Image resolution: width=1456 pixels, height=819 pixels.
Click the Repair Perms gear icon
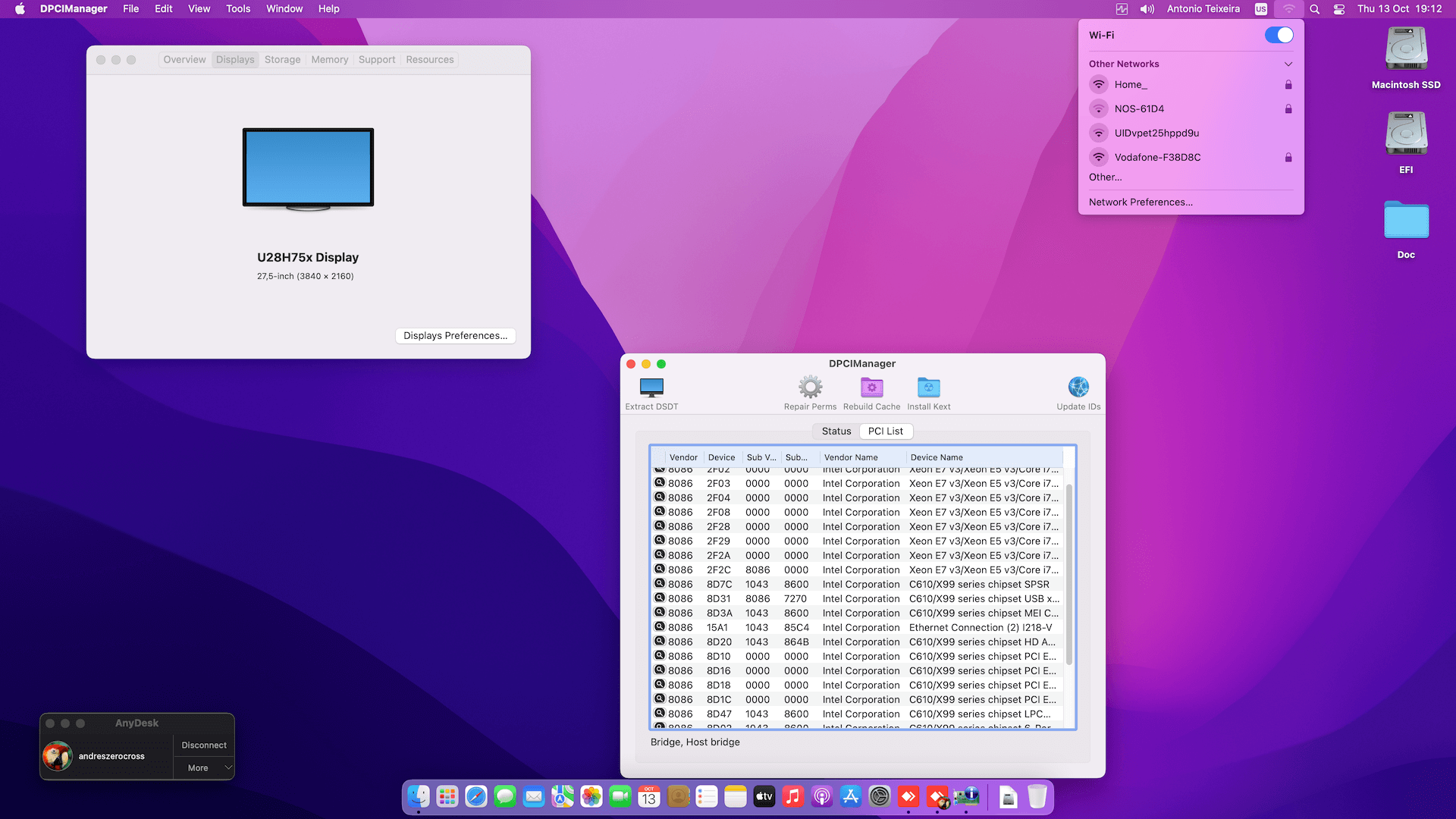point(810,388)
